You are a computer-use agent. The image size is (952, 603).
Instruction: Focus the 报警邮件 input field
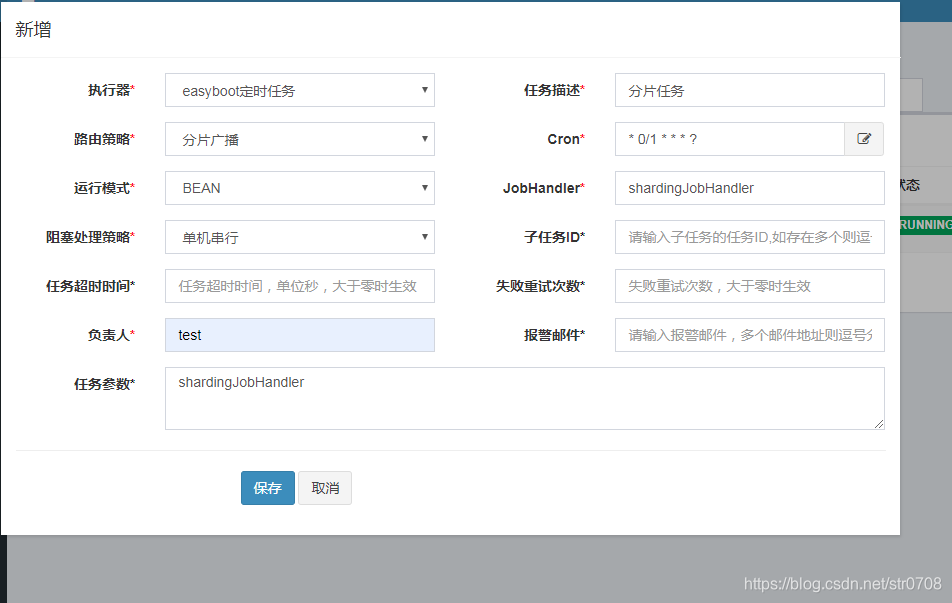pos(750,335)
